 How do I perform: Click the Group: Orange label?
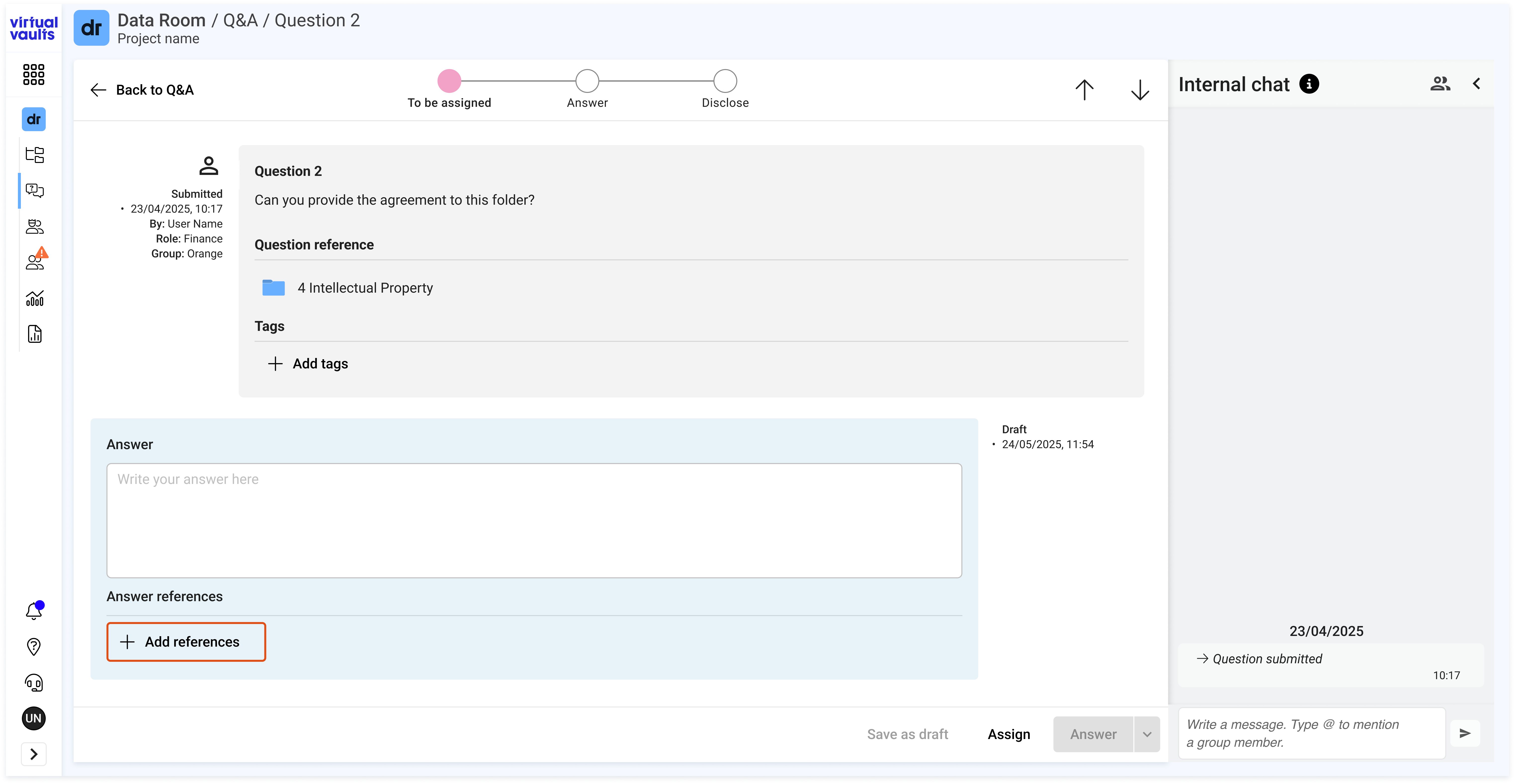point(187,254)
